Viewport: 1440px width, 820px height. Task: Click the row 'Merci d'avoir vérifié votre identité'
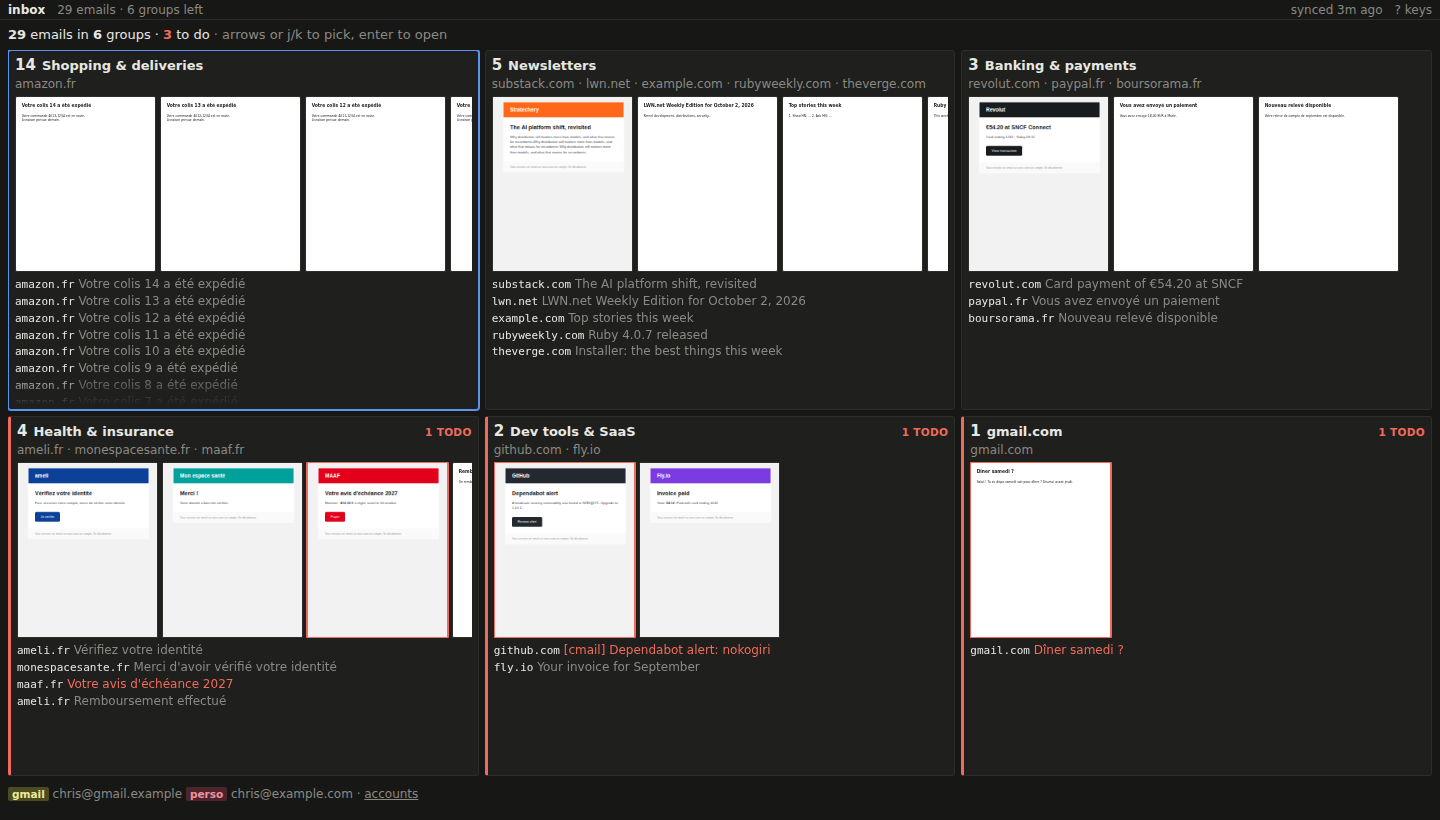click(x=245, y=667)
